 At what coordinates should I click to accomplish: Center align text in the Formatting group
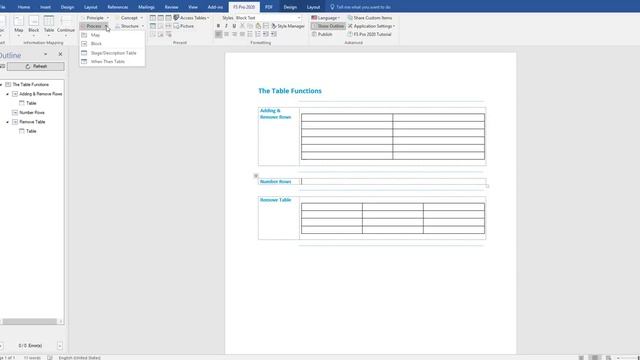click(x=226, y=34)
